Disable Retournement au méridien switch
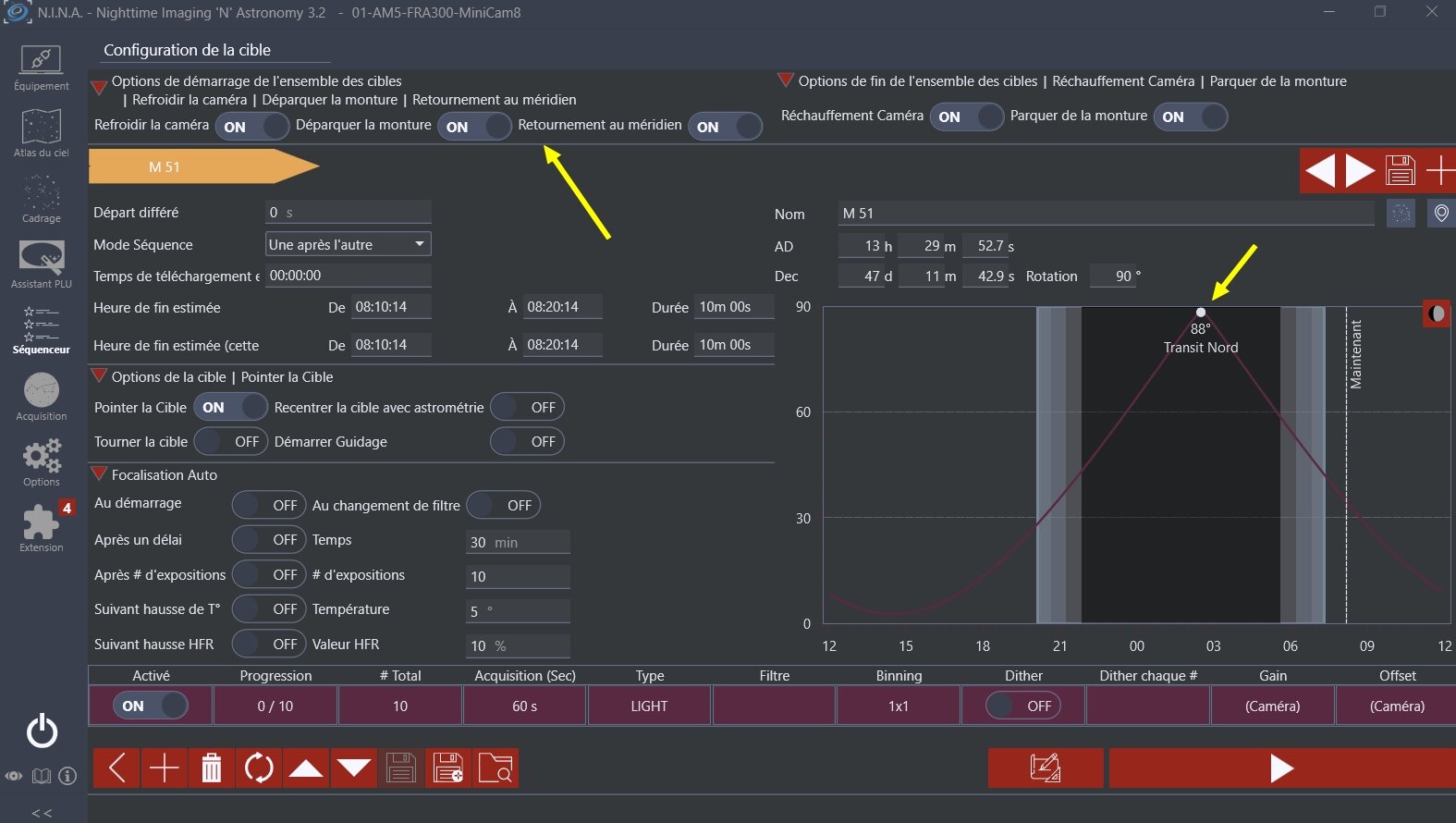This screenshot has height=823, width=1456. pyautogui.click(x=725, y=127)
